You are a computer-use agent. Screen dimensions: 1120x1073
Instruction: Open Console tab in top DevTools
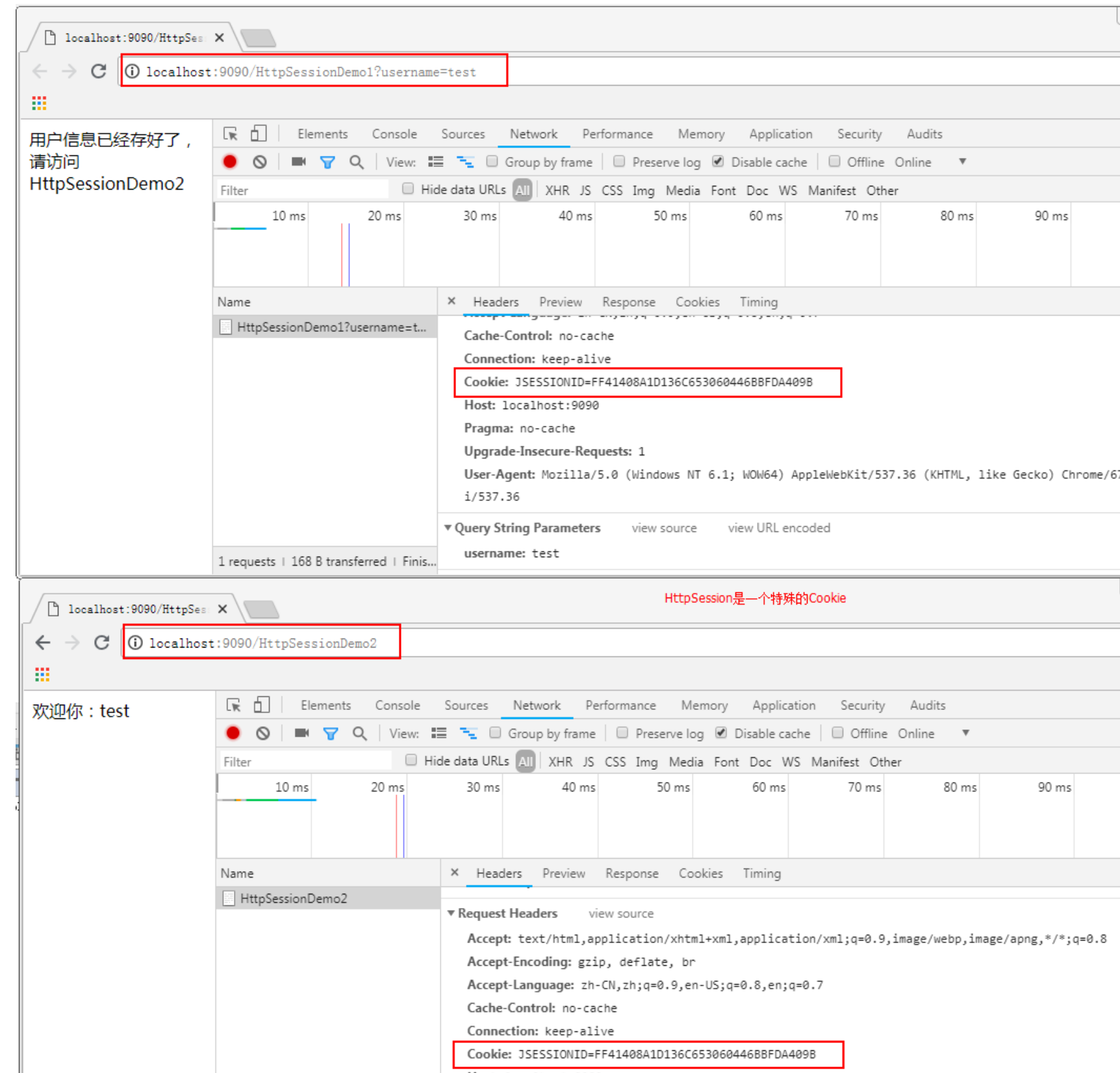coord(394,134)
